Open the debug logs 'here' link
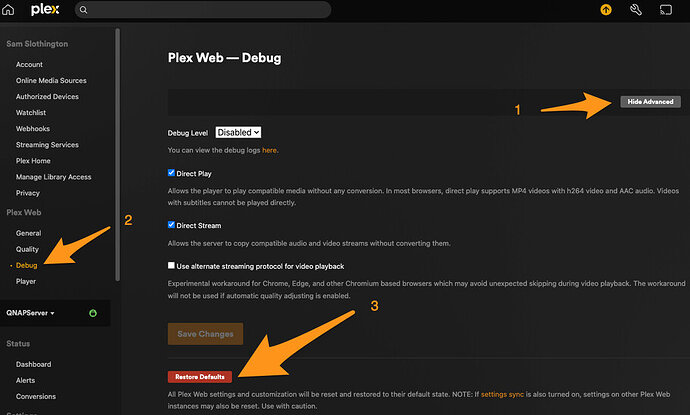Image resolution: width=690 pixels, height=415 pixels. pos(269,150)
